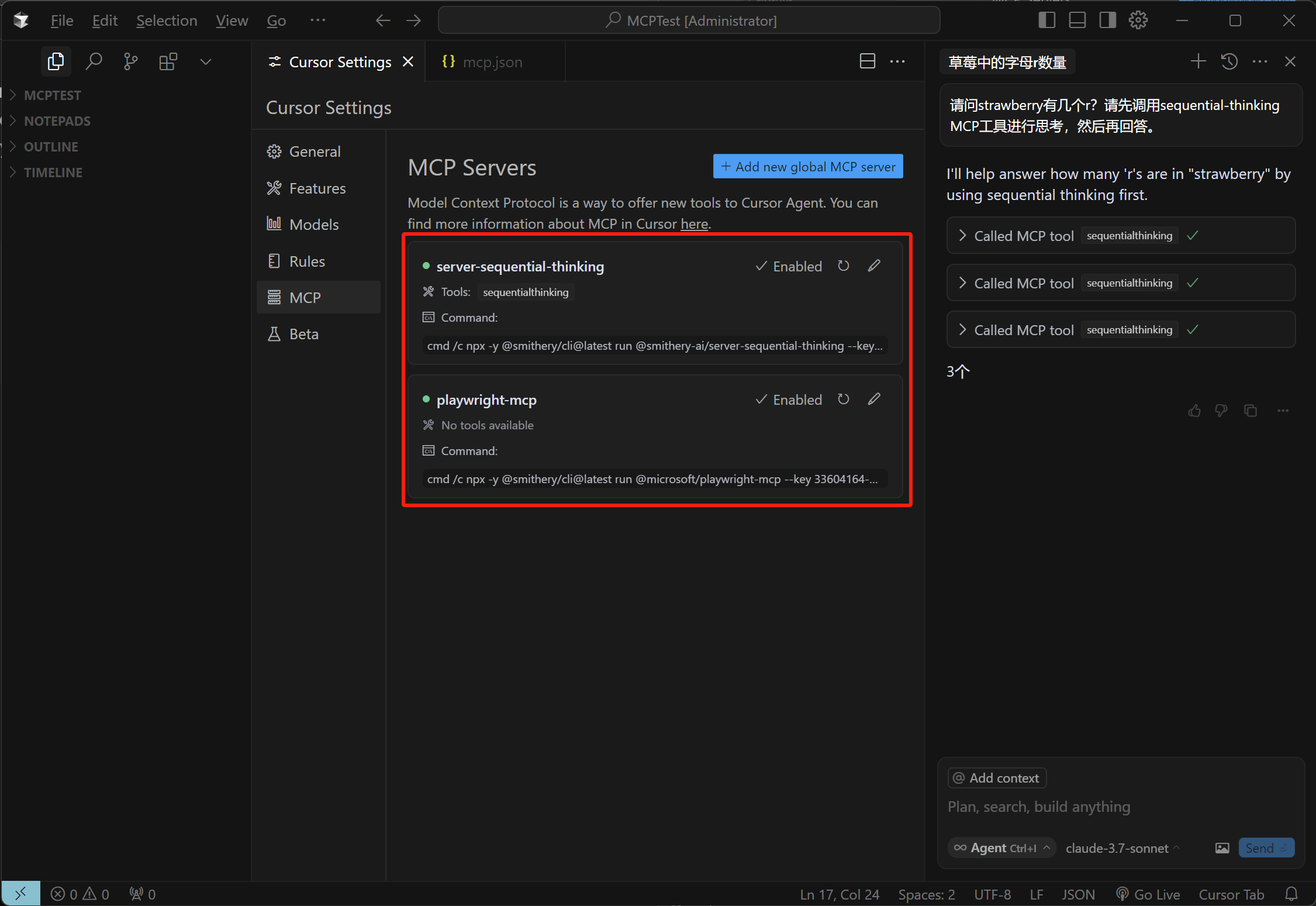Toggle Enabled for server-sequential-thinking
The image size is (1316, 906).
pos(789,266)
